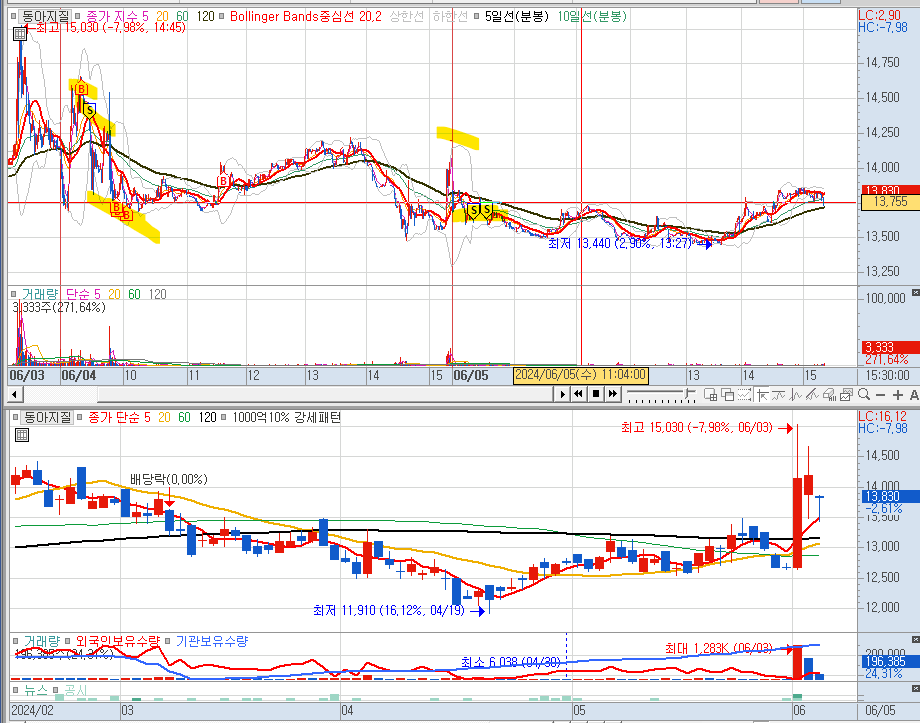Click the diagonal trend line wave icon
The width and height of the screenshot is (920, 723).
(812, 394)
